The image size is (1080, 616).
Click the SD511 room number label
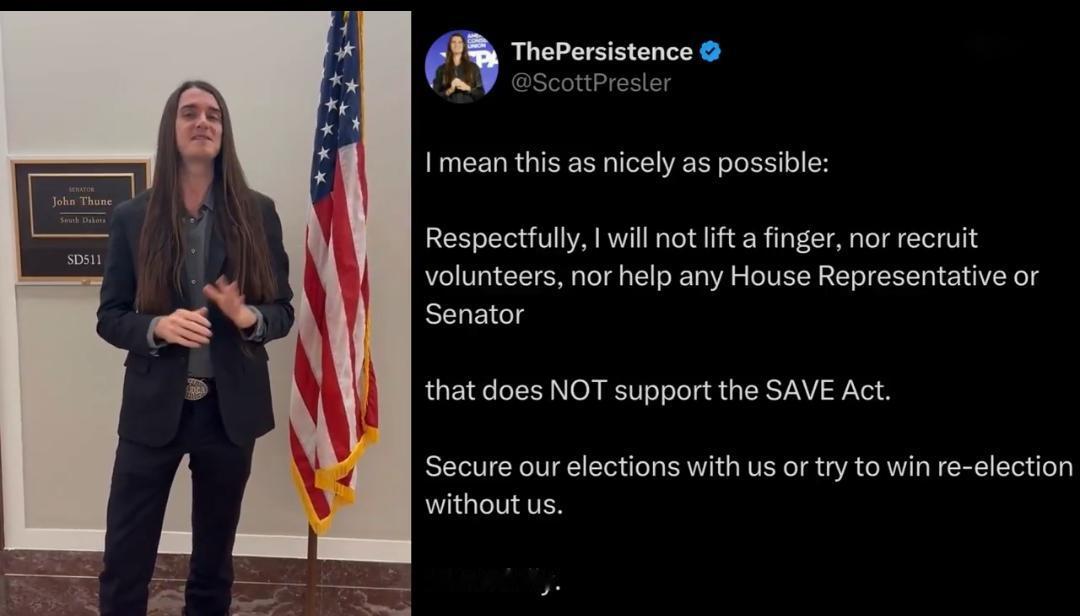[x=84, y=260]
